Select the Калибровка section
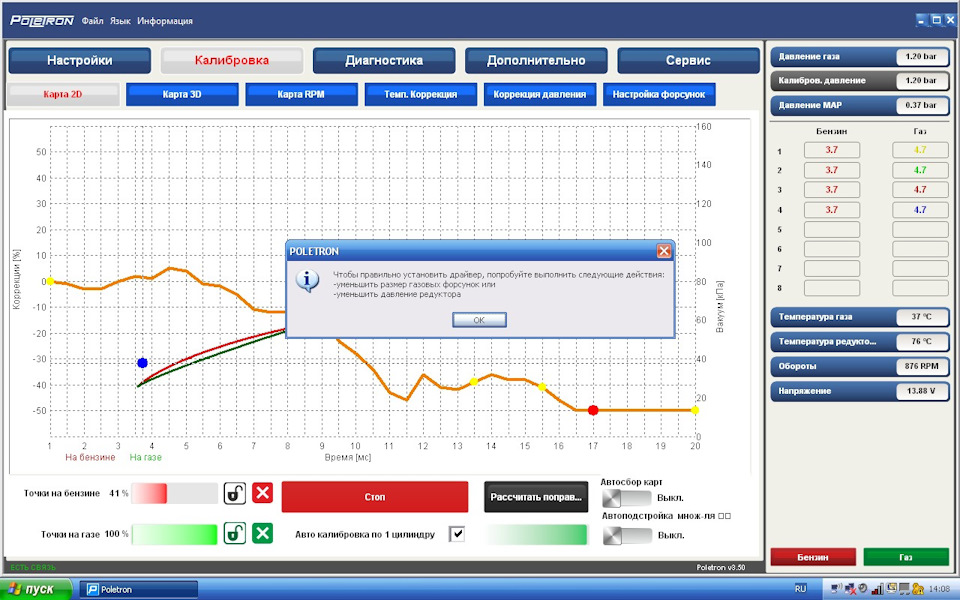 pyautogui.click(x=231, y=61)
